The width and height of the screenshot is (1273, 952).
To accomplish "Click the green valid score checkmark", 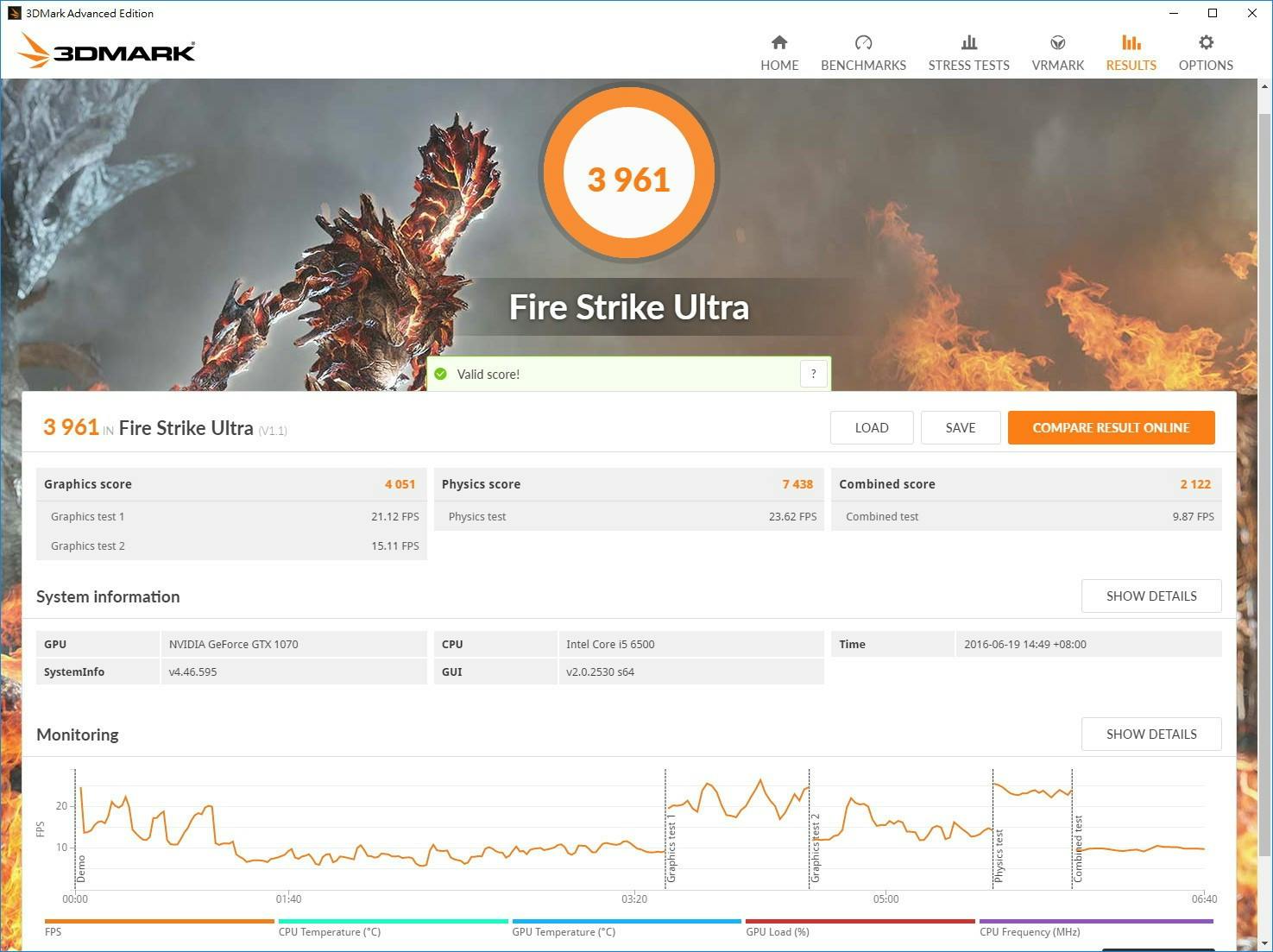I will coord(441,374).
